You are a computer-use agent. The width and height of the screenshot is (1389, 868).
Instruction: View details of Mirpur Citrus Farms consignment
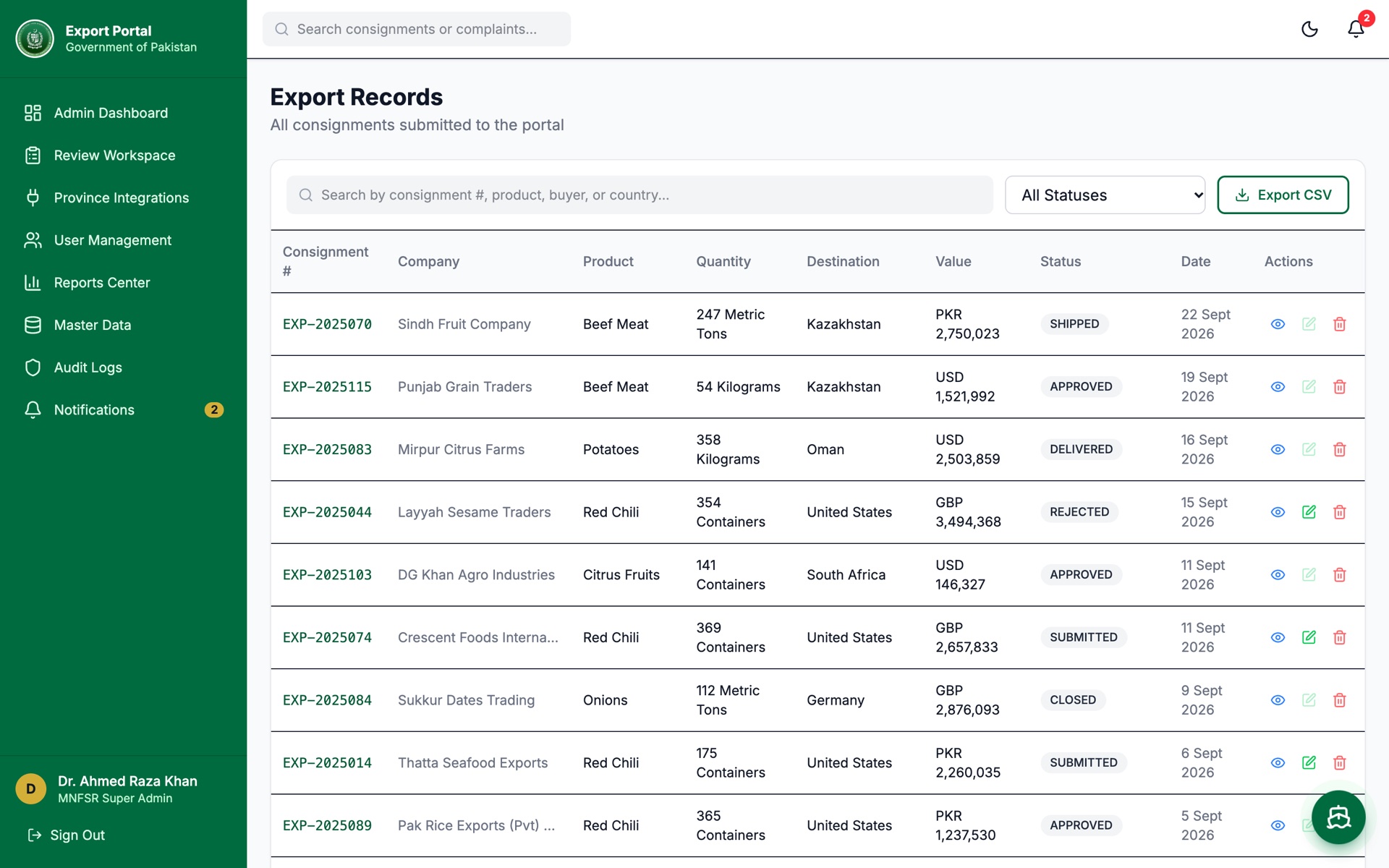1278,449
